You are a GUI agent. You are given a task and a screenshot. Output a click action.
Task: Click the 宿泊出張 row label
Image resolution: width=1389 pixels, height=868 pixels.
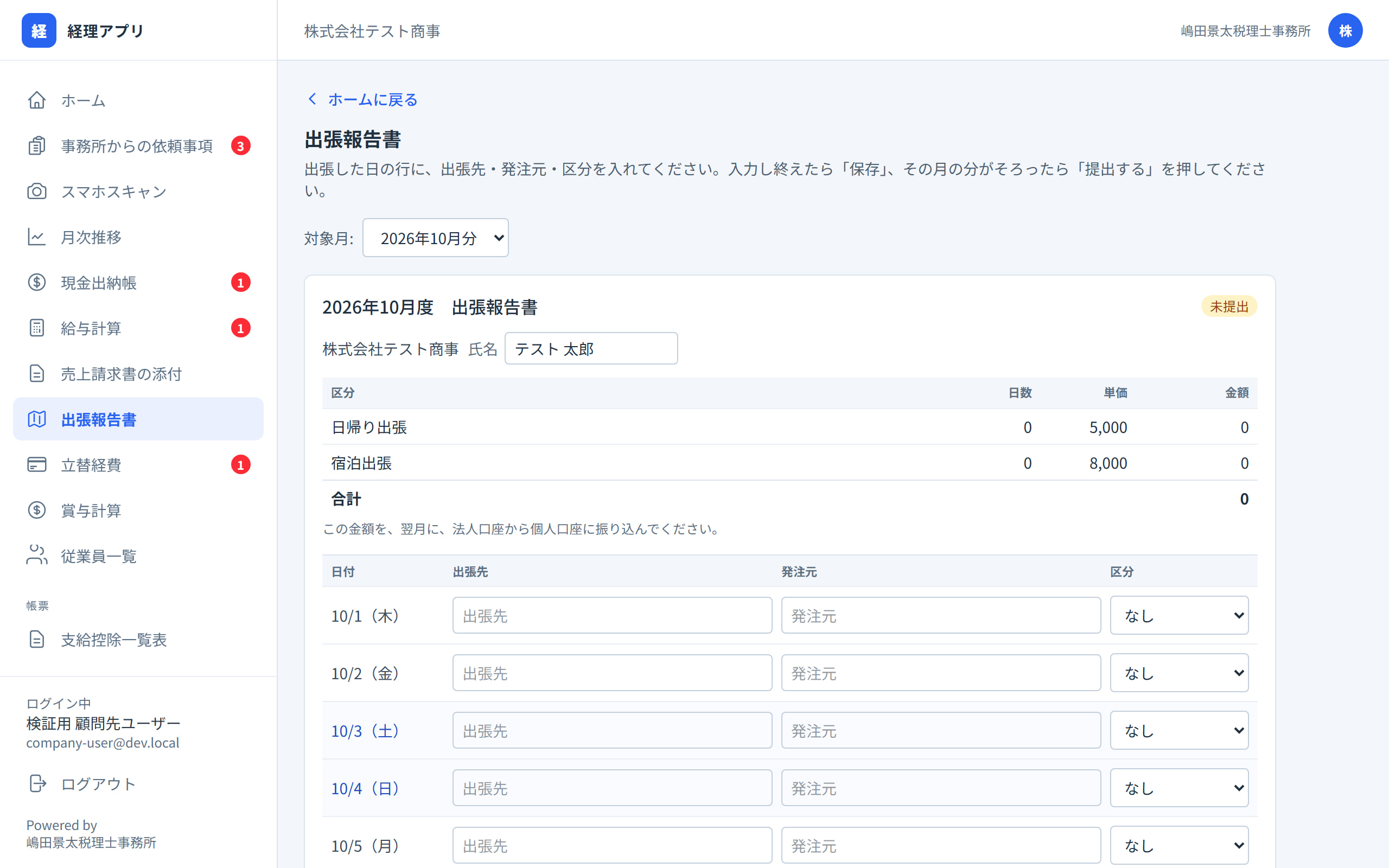[361, 463]
